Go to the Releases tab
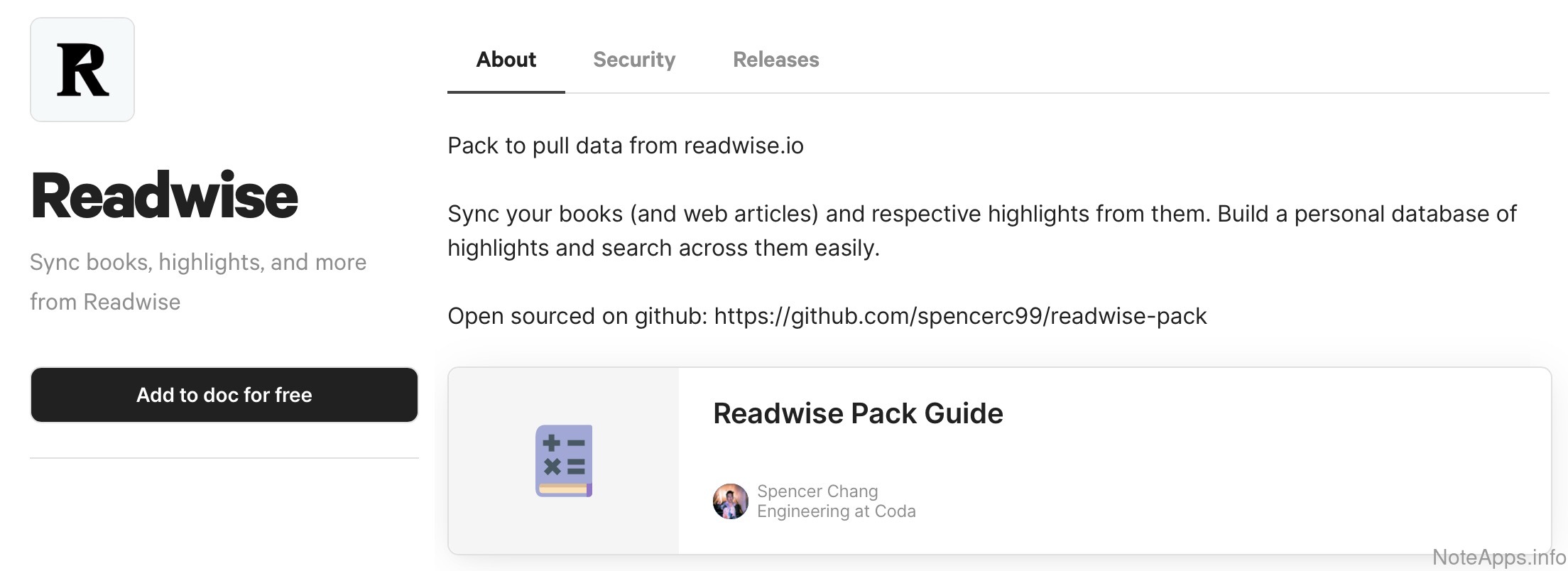Viewport: 1568px width, 571px height. coord(775,60)
